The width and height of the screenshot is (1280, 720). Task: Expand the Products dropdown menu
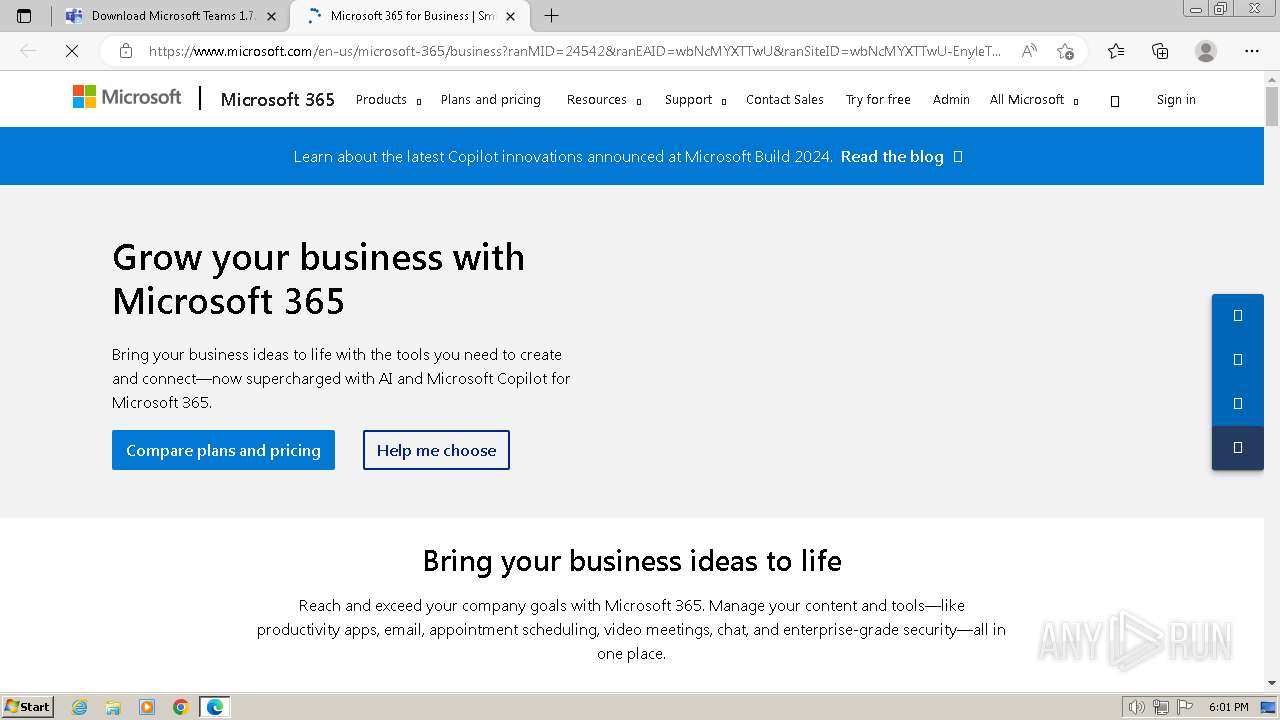[388, 100]
